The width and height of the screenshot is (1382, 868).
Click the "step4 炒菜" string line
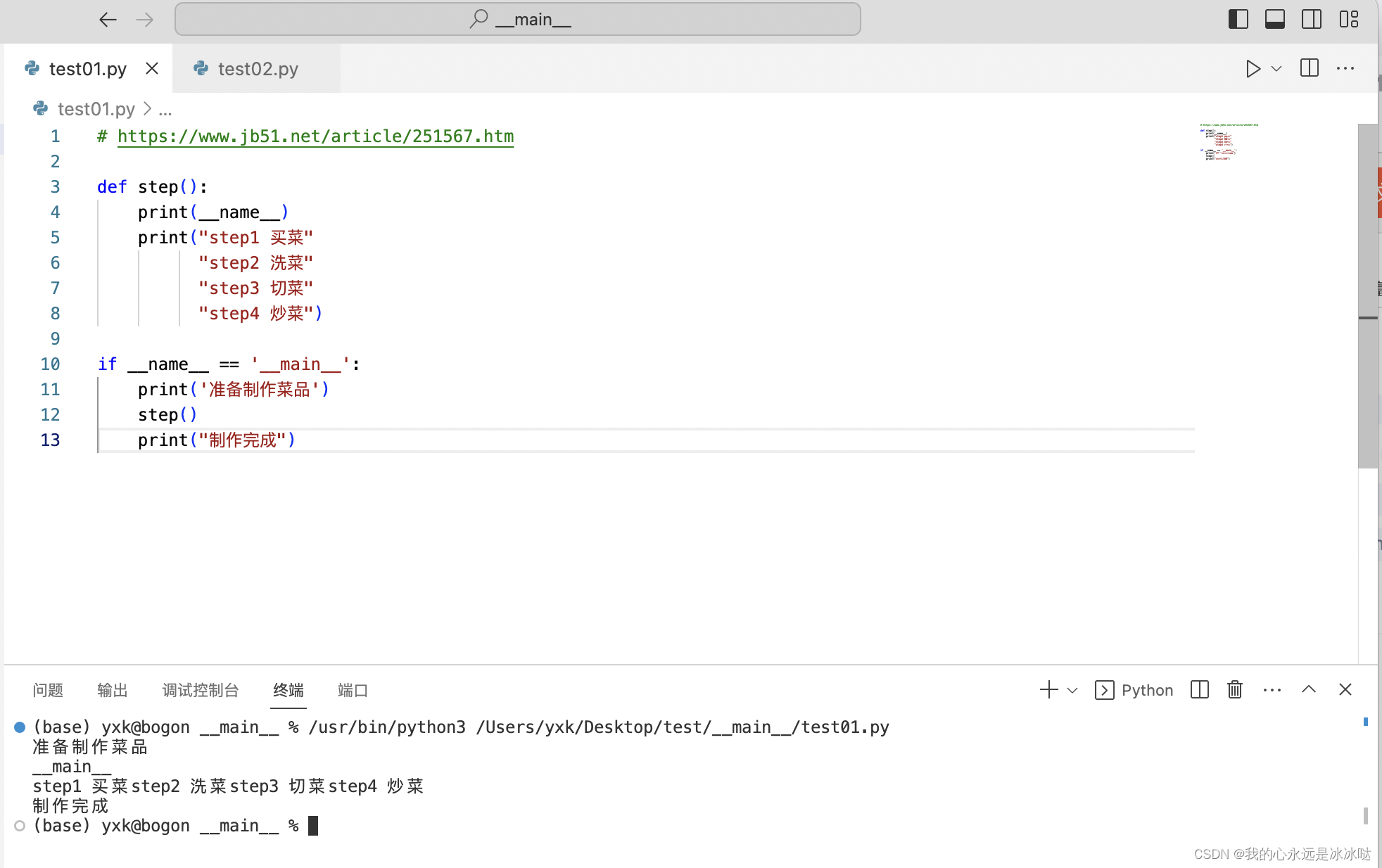click(x=260, y=313)
